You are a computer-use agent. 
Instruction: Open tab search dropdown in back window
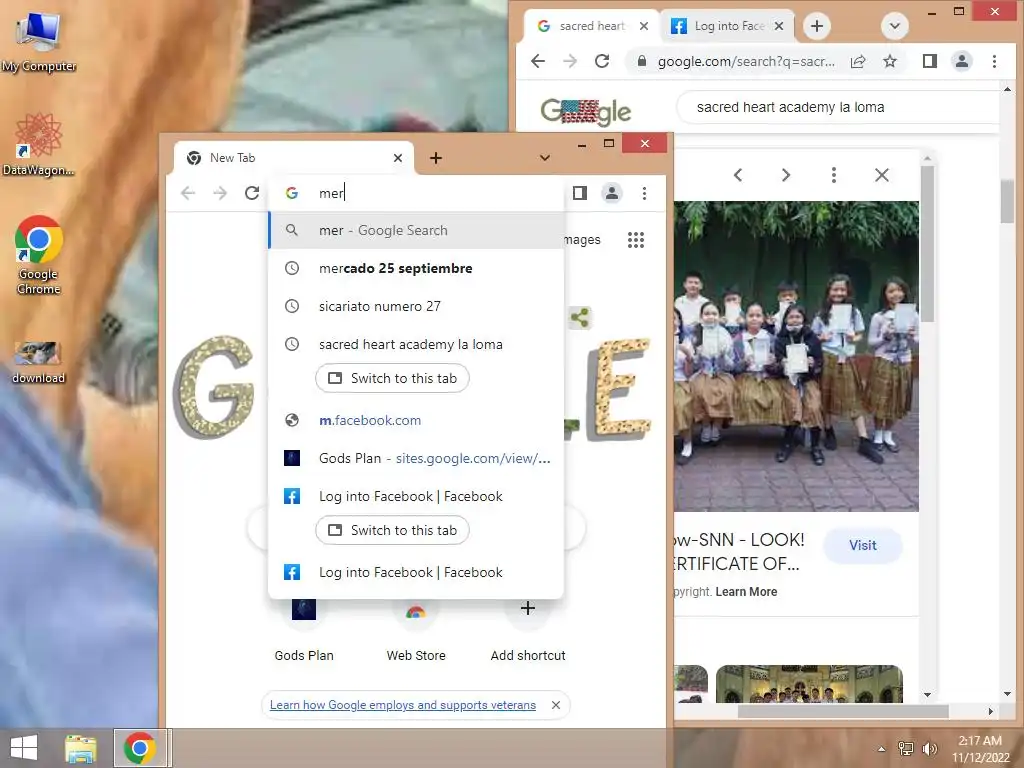pos(895,26)
